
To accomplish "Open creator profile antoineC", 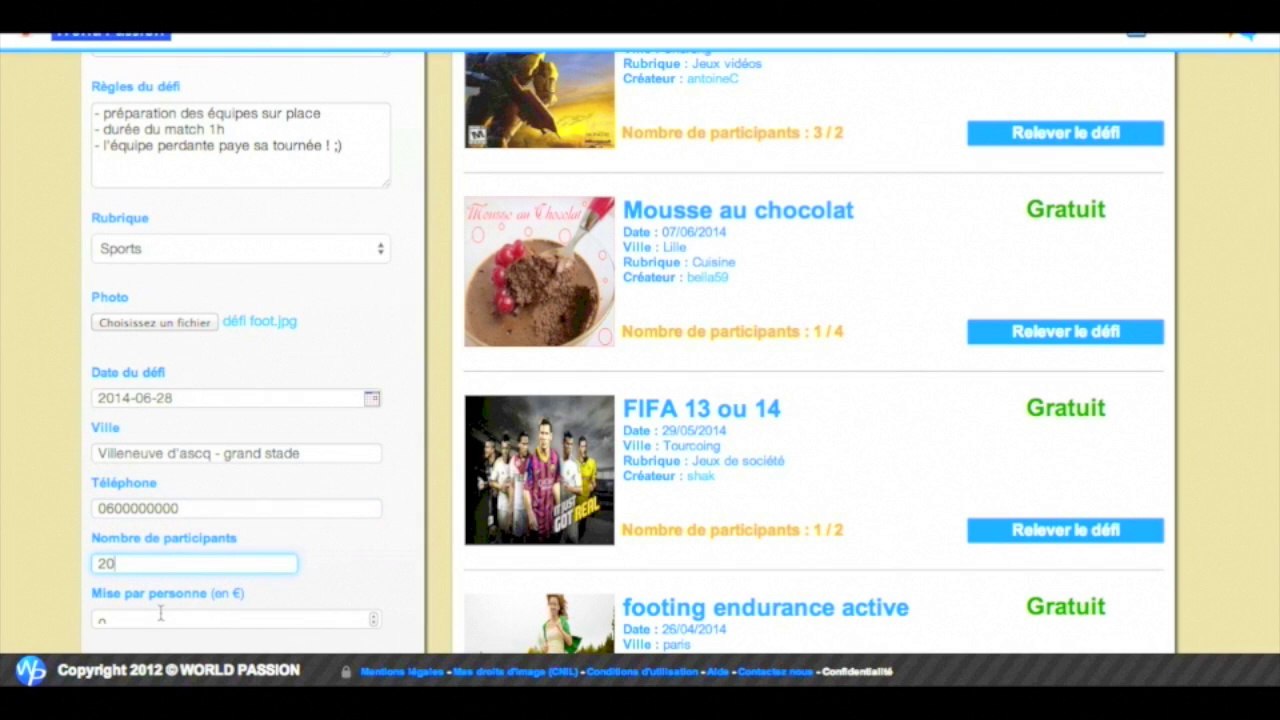I will (x=712, y=79).
